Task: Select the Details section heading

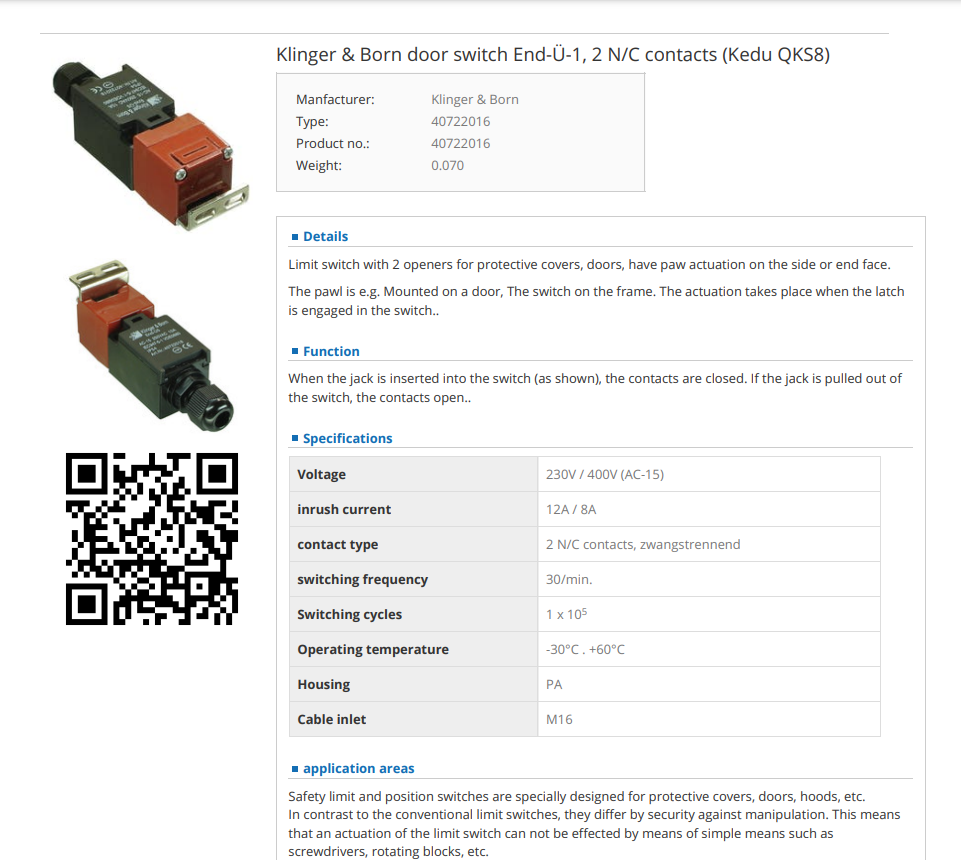Action: click(325, 237)
